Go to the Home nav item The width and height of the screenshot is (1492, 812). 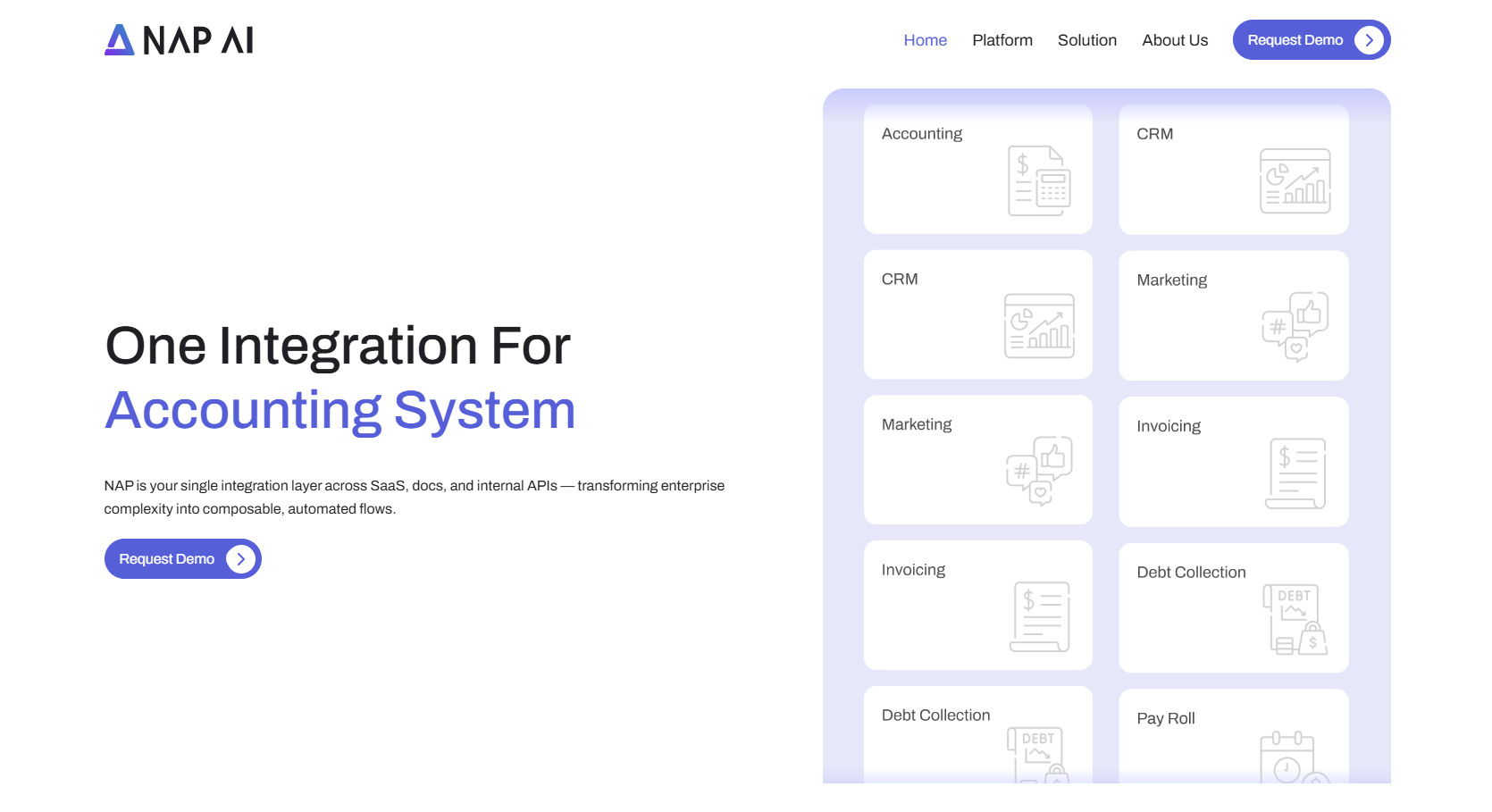point(925,40)
